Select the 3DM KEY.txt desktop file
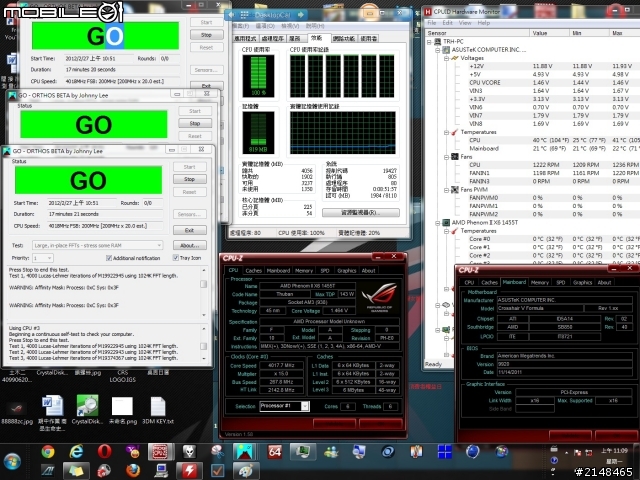The width and height of the screenshot is (640, 480). point(158,410)
